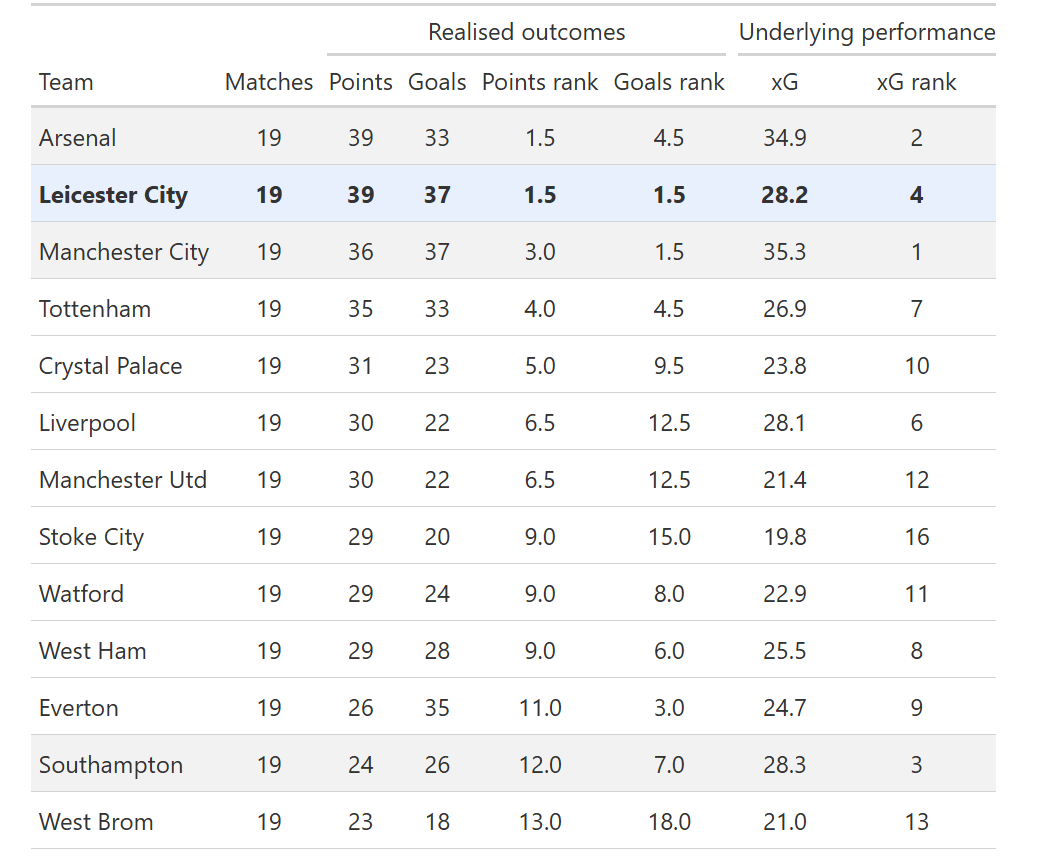The width and height of the screenshot is (1039, 861).
Task: Click the Arsenal team name cell
Action: [x=78, y=138]
